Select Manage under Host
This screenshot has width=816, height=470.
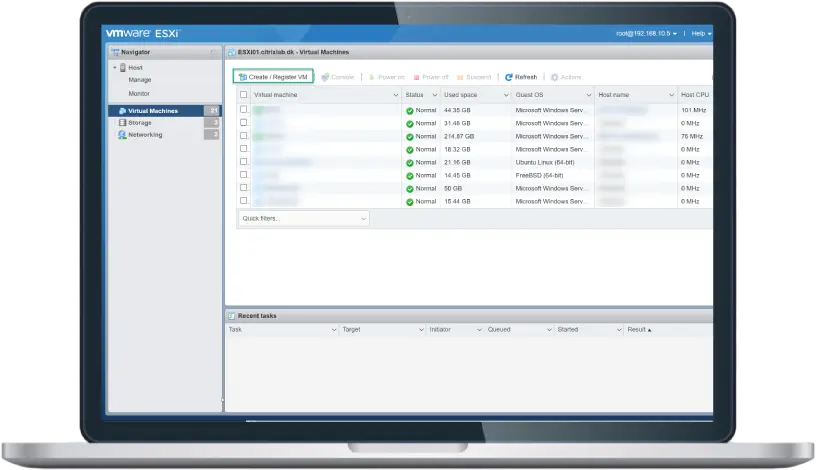pyautogui.click(x=140, y=80)
